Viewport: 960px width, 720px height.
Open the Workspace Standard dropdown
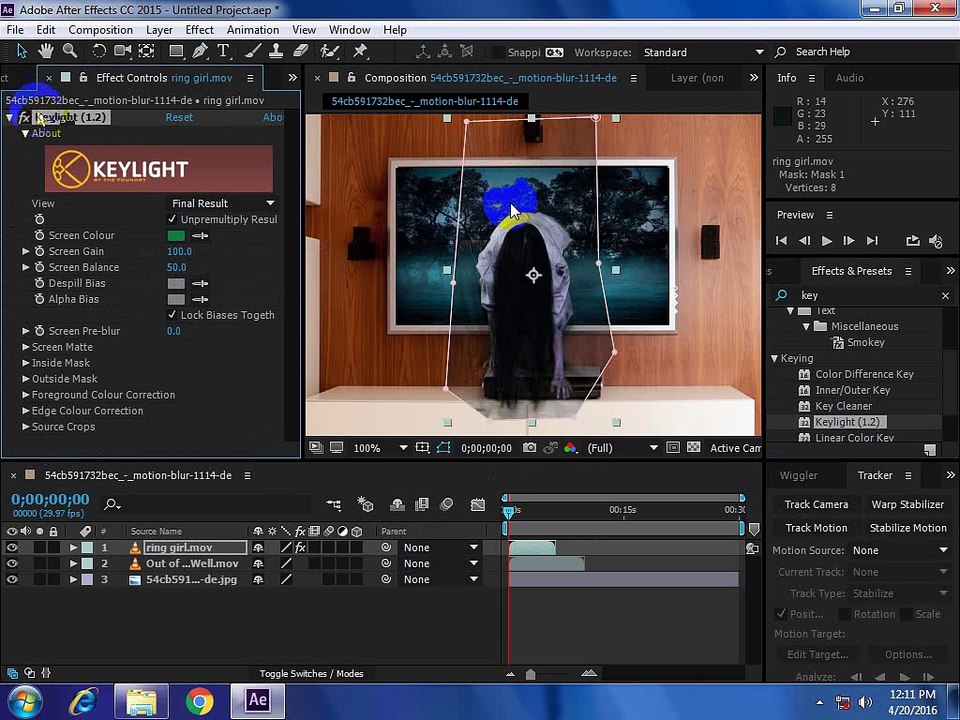point(702,53)
